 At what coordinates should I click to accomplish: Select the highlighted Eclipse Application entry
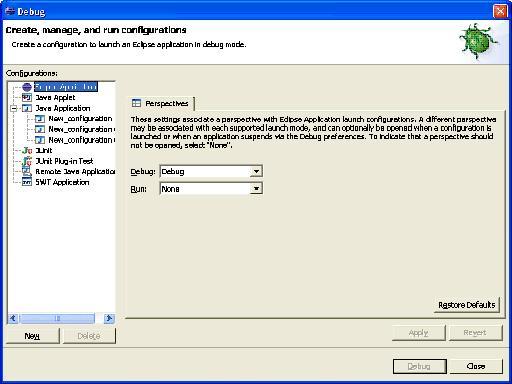click(x=66, y=87)
